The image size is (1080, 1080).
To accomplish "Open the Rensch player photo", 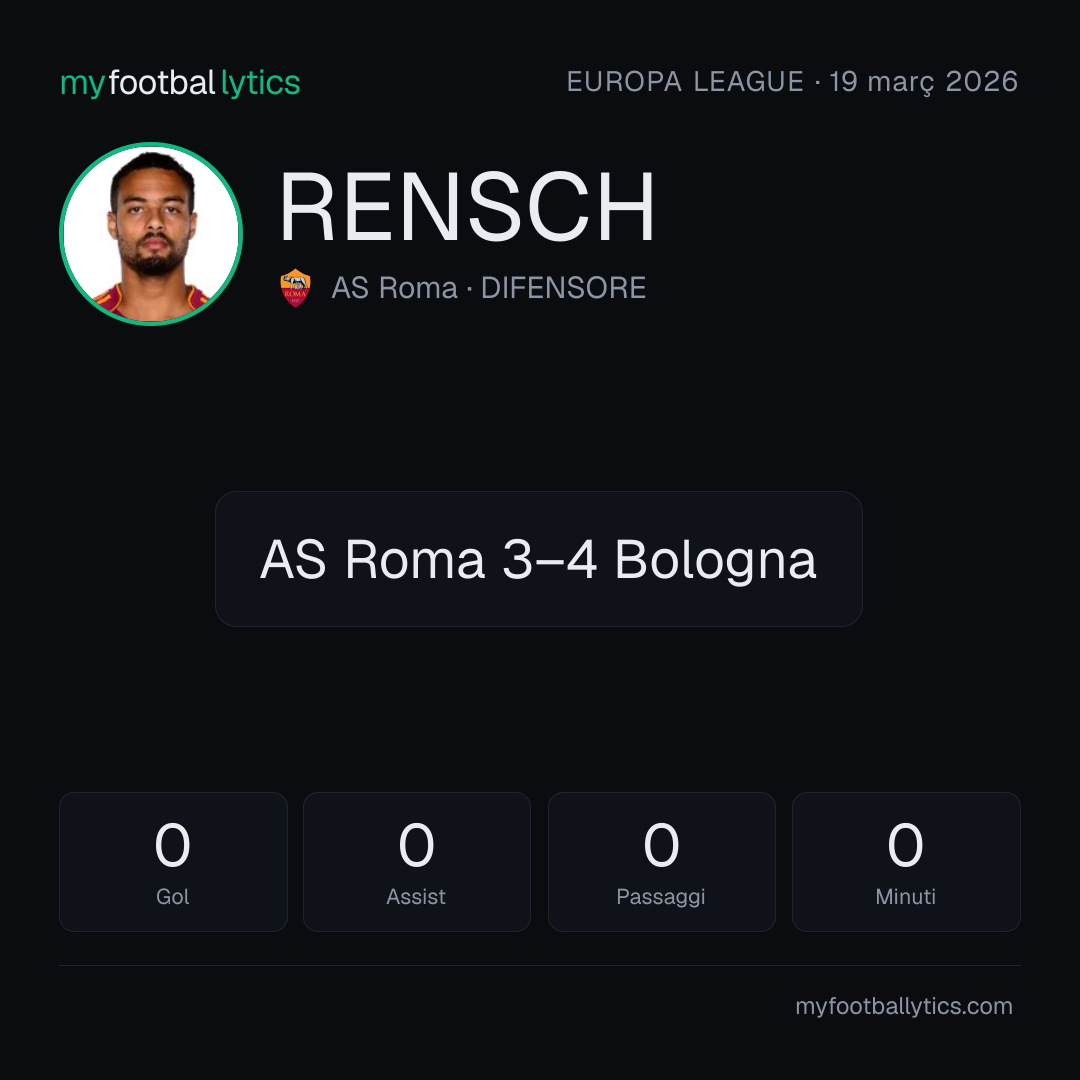I will click(151, 233).
